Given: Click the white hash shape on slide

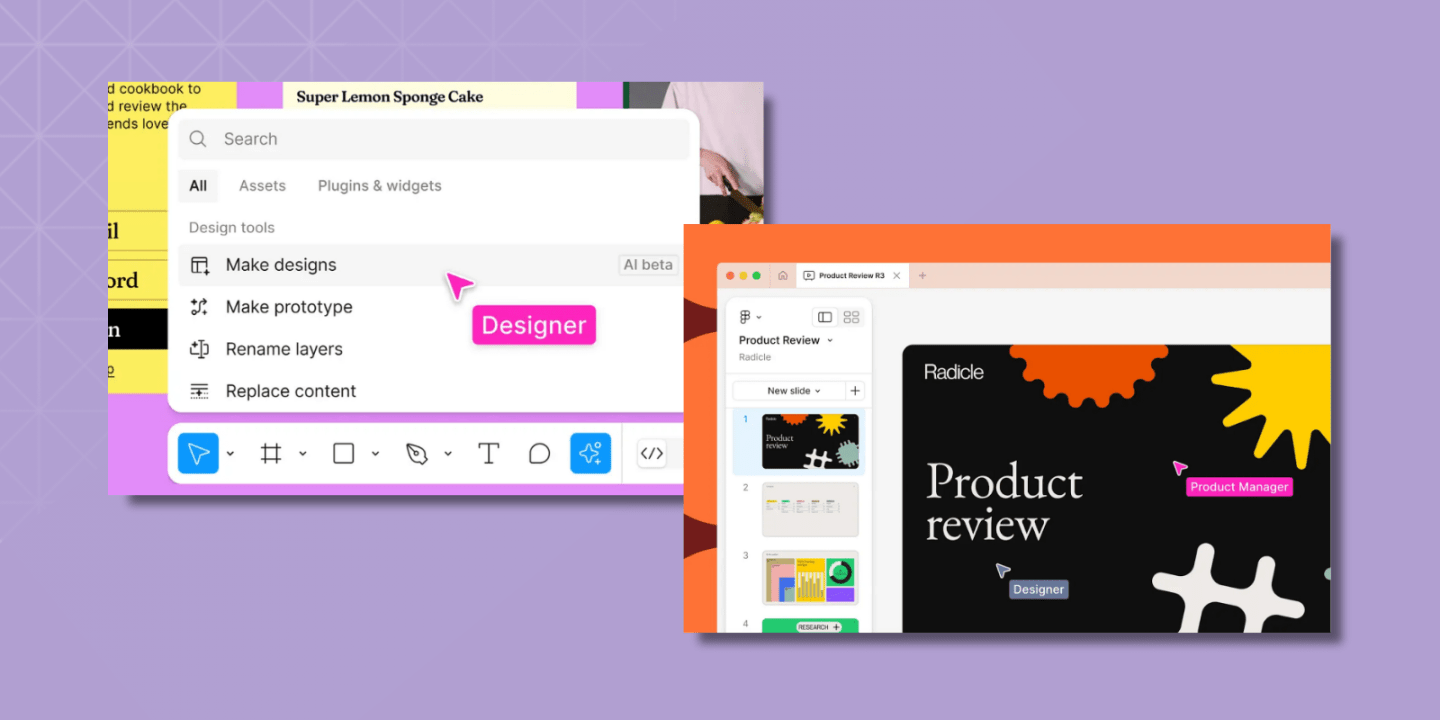Looking at the screenshot, I should coord(1228,588).
